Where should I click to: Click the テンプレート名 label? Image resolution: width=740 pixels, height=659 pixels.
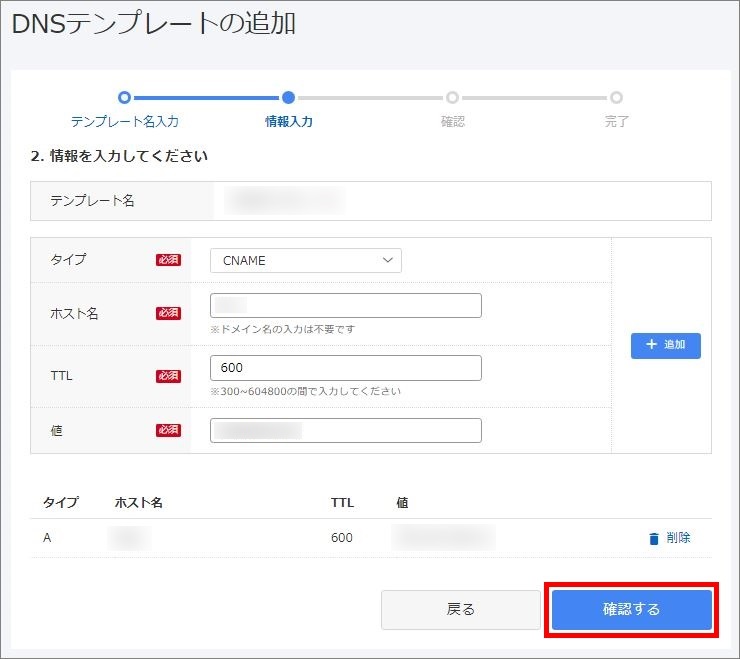pos(92,201)
